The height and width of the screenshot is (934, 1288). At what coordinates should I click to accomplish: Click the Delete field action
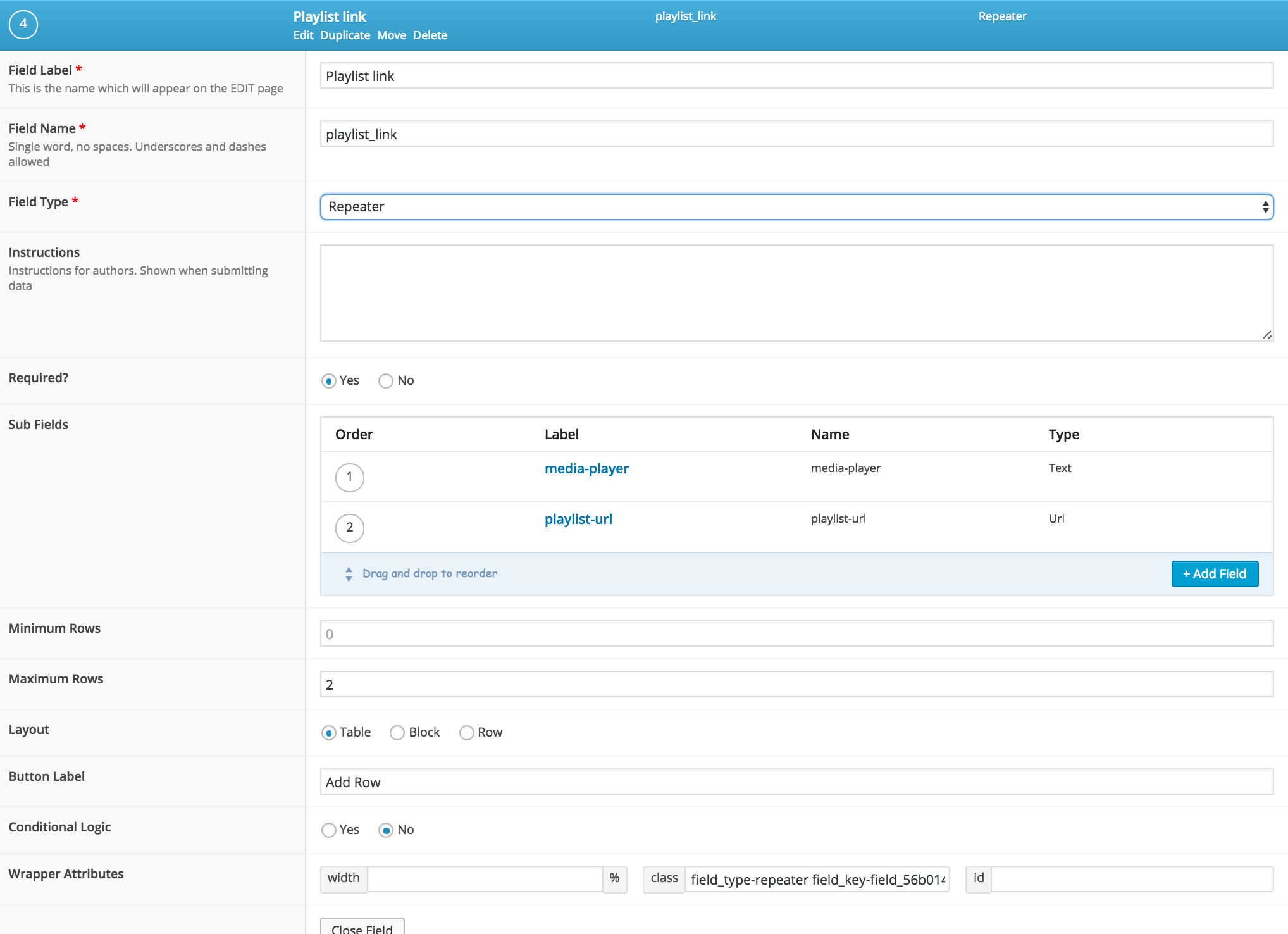(x=430, y=35)
